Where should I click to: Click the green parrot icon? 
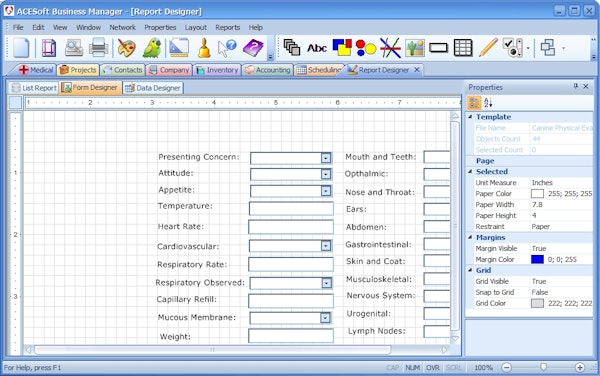[152, 48]
